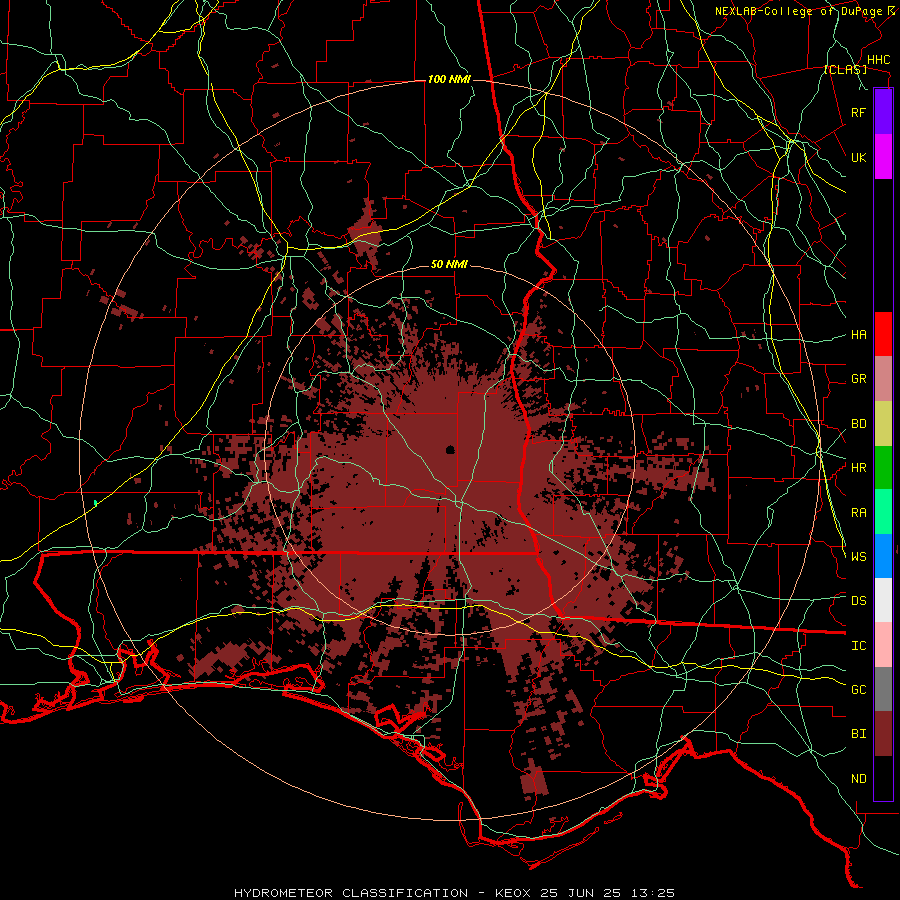900x900 pixels.
Task: Click the black ND legend swatch
Action: (883, 778)
